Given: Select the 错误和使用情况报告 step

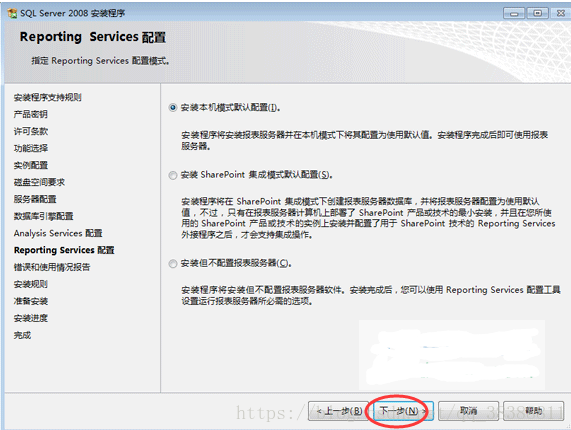Looking at the screenshot, I should (x=52, y=267).
